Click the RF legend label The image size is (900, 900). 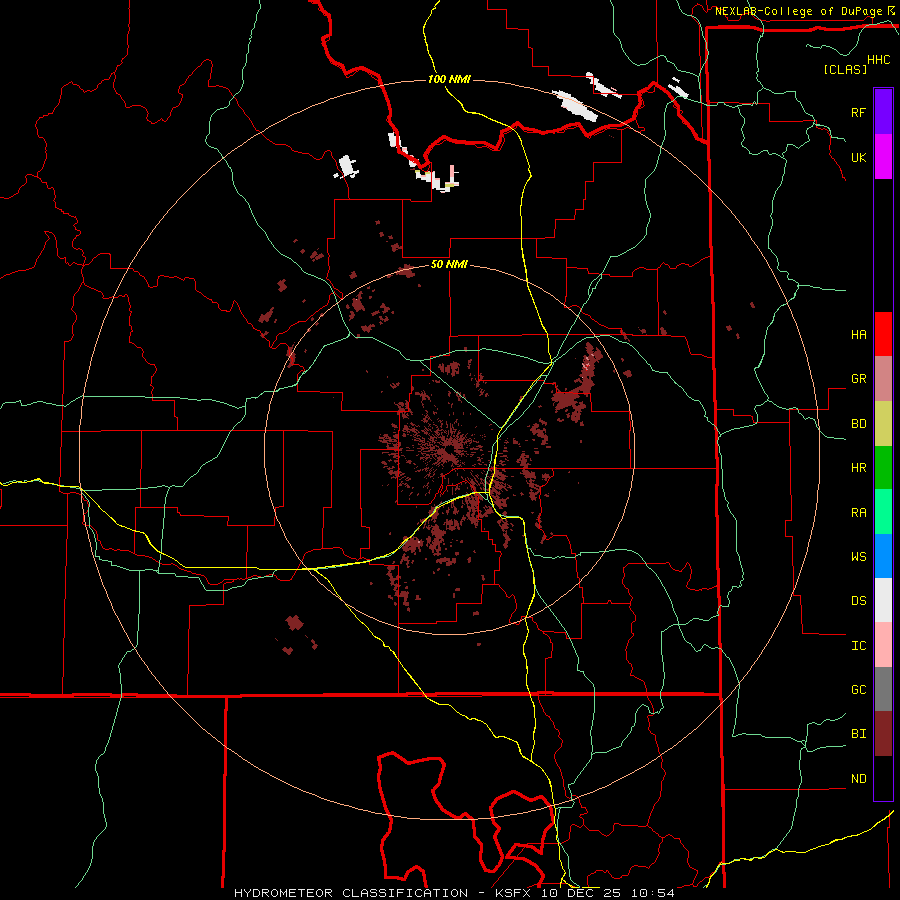pyautogui.click(x=858, y=112)
